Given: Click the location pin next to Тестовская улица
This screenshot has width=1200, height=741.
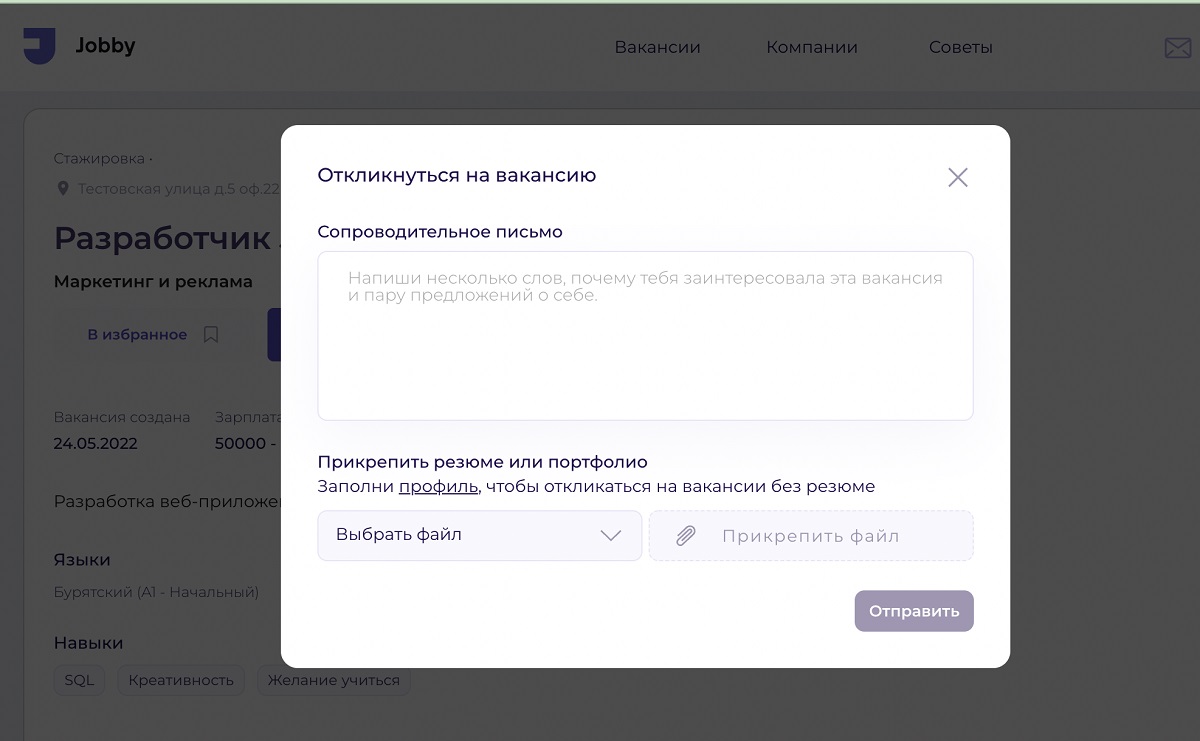Looking at the screenshot, I should click(x=63, y=184).
